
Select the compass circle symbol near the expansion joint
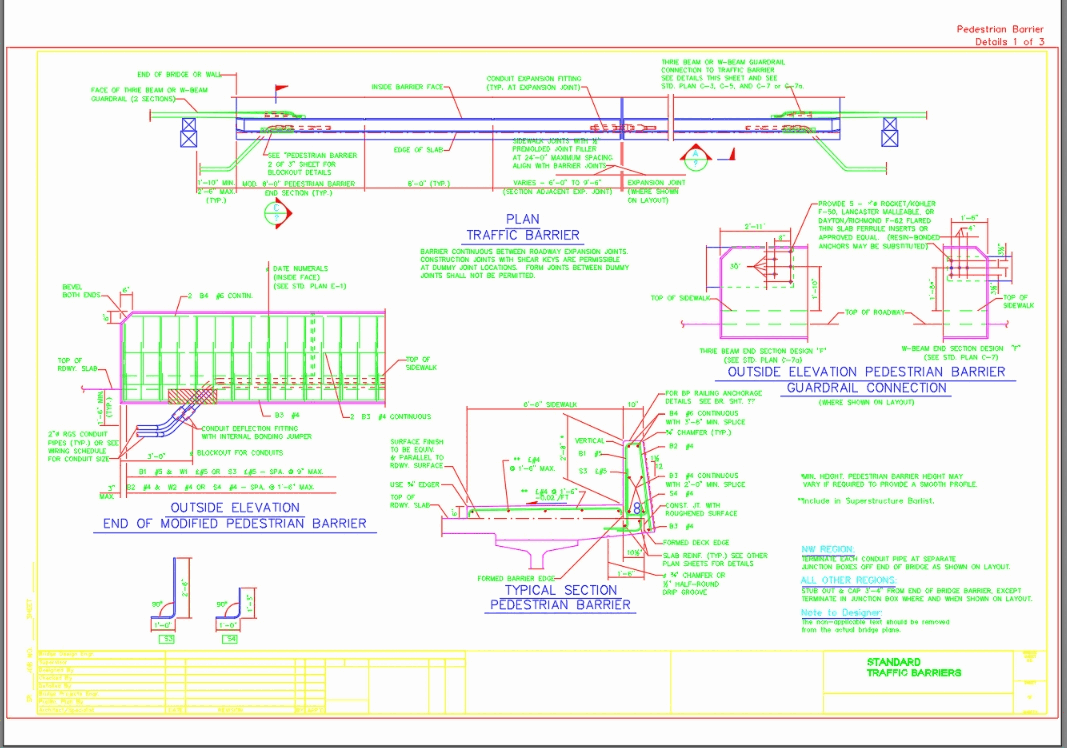(696, 158)
